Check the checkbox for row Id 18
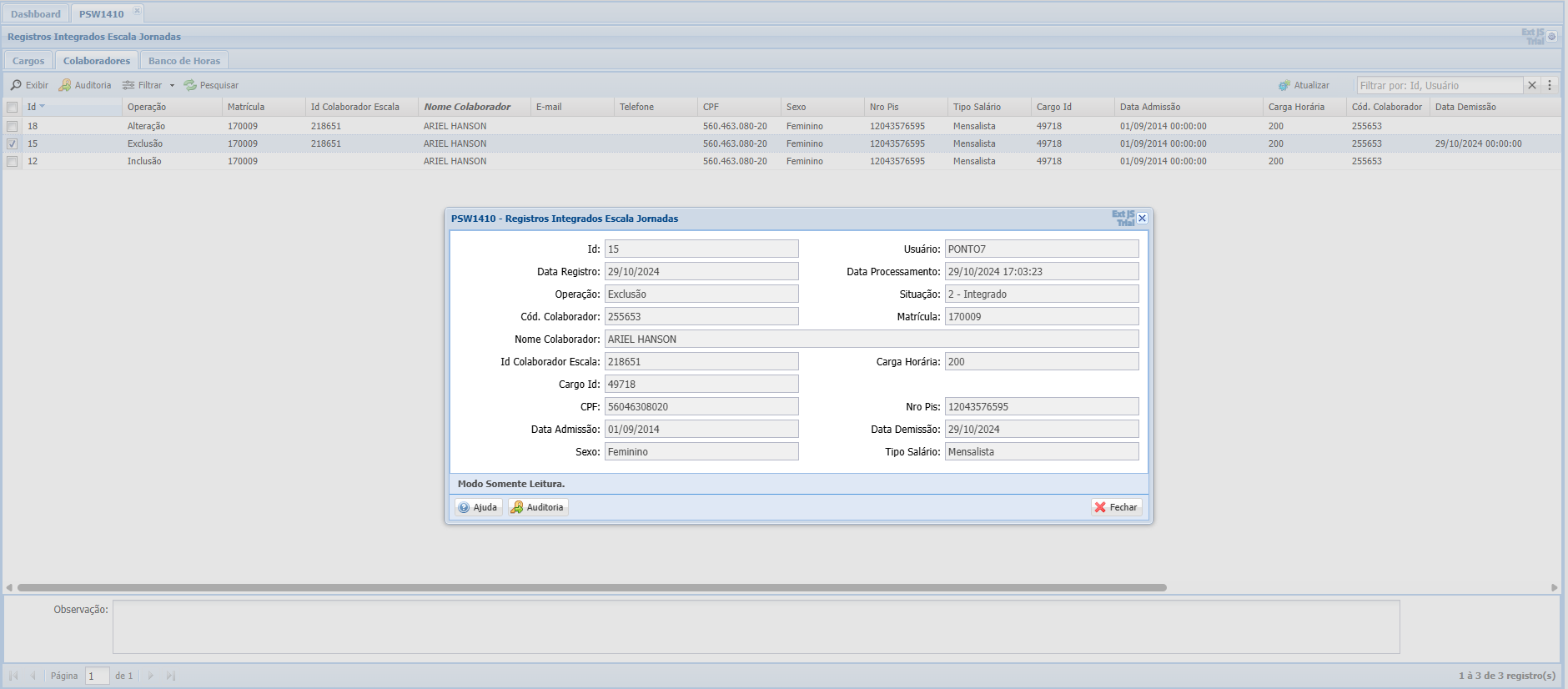 tap(12, 126)
